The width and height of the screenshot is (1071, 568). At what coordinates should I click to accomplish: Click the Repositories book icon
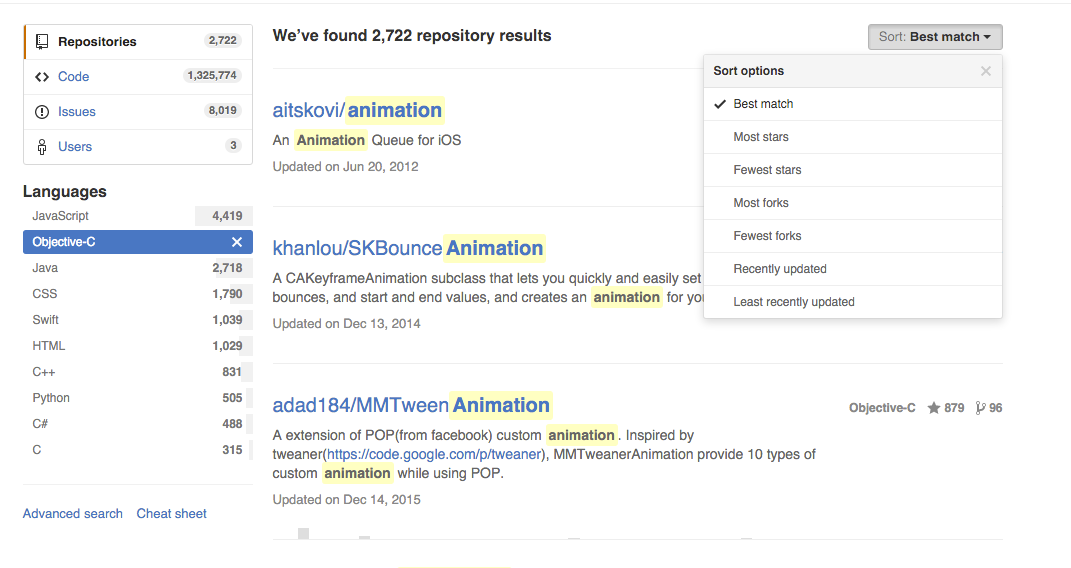tap(42, 42)
